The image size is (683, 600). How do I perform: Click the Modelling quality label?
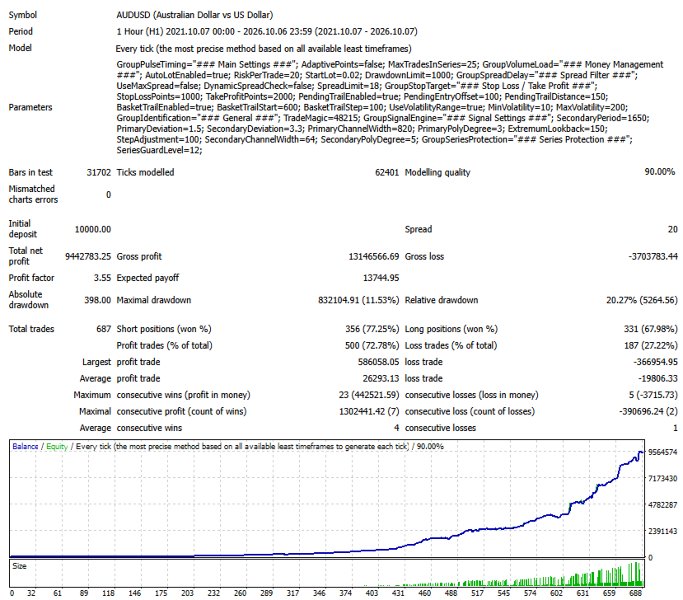pyautogui.click(x=437, y=173)
